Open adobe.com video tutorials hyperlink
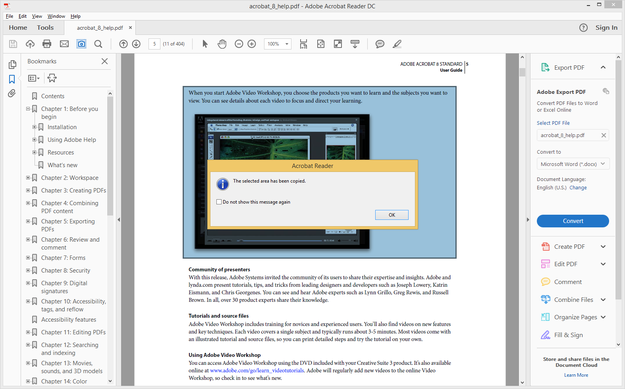This screenshot has width=625, height=389. 257,371
